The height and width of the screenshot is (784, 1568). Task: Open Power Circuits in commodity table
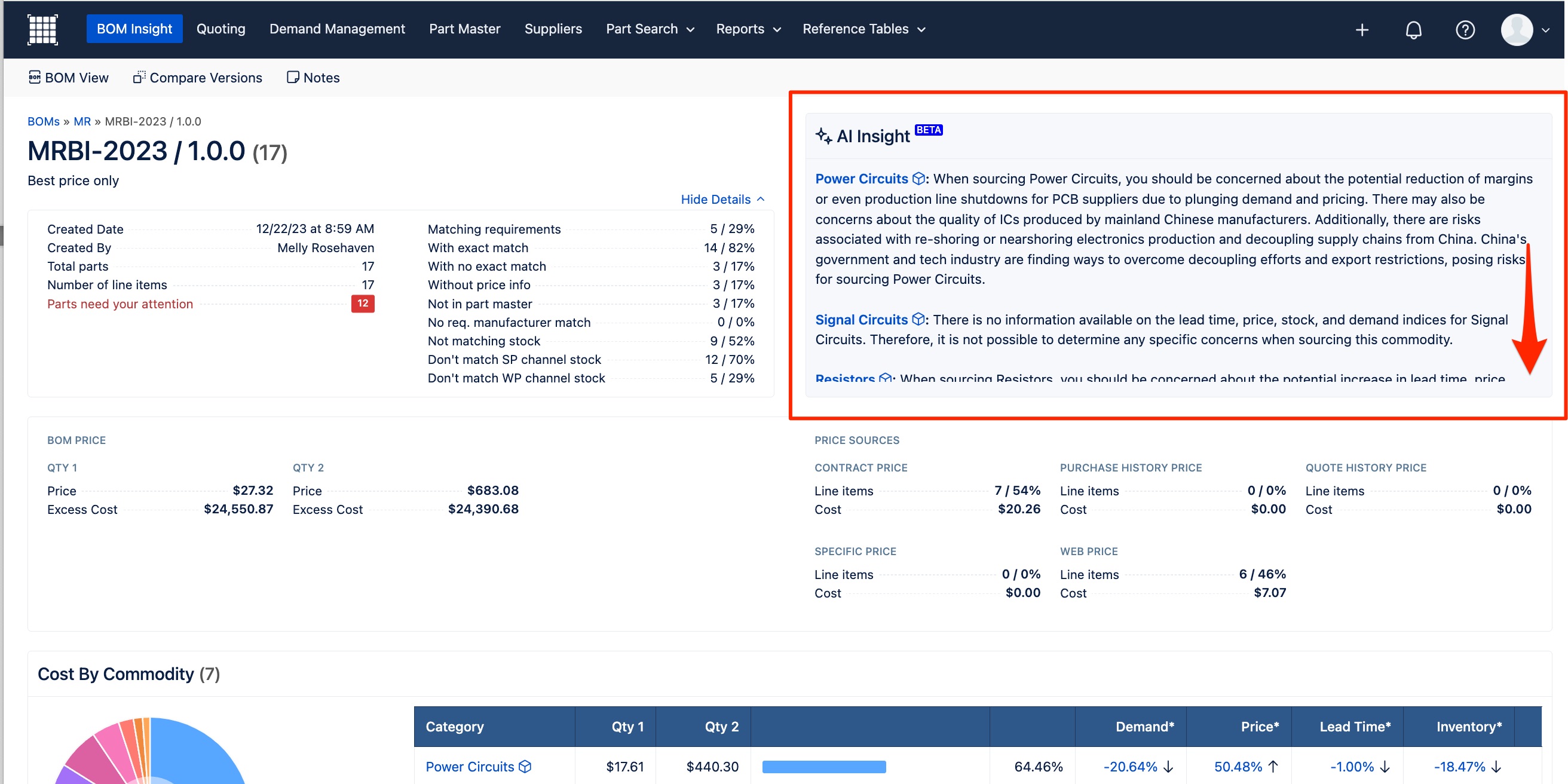point(470,766)
